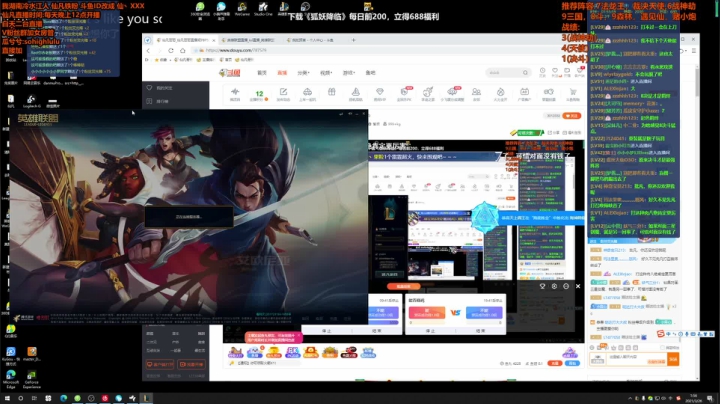Screen dimensions: 720x404
Task: Click the orange follow button near room title
Action: pos(572,116)
